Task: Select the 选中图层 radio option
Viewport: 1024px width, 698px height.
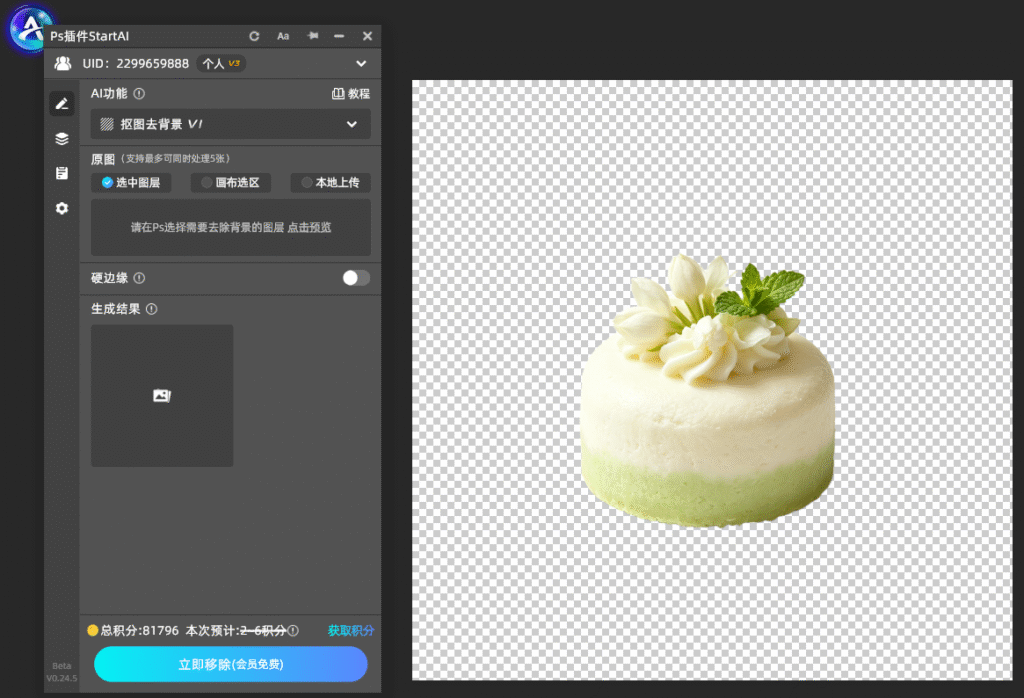Action: [x=131, y=183]
